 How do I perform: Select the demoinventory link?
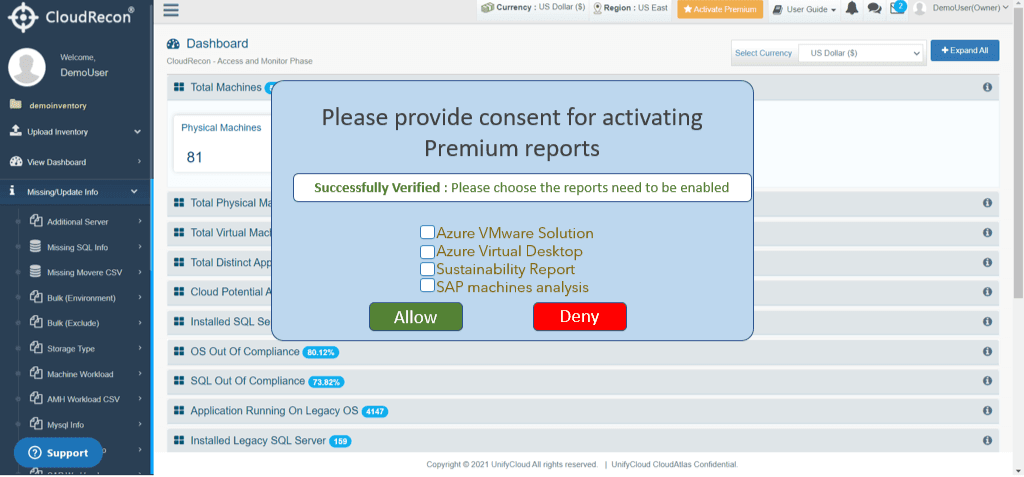pos(58,105)
